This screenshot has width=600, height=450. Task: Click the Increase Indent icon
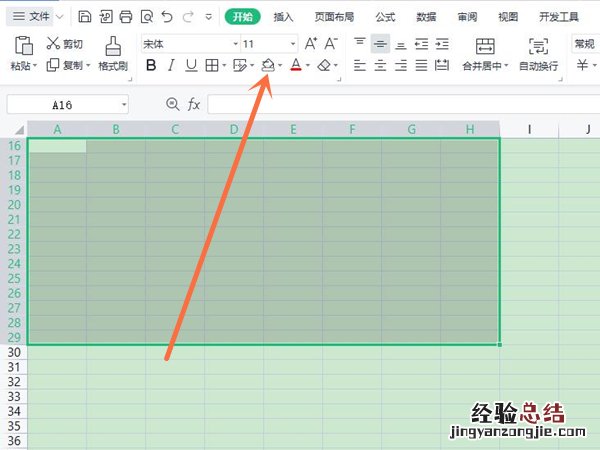click(x=442, y=44)
